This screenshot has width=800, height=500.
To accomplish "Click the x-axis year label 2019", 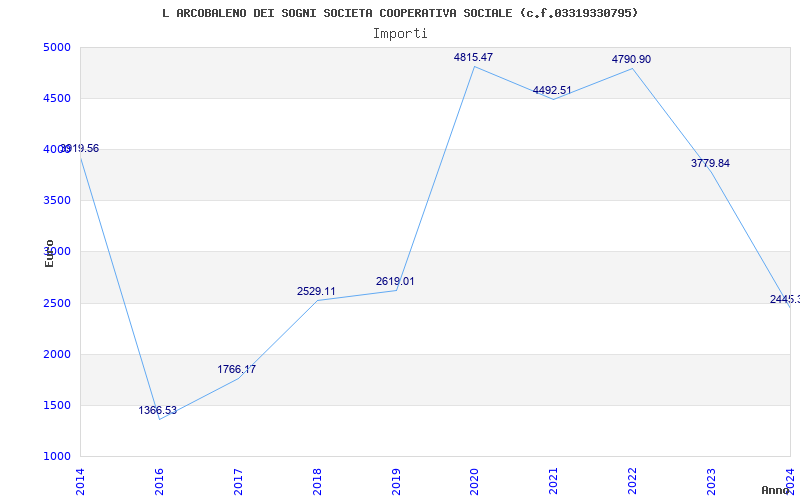I will tap(396, 481).
